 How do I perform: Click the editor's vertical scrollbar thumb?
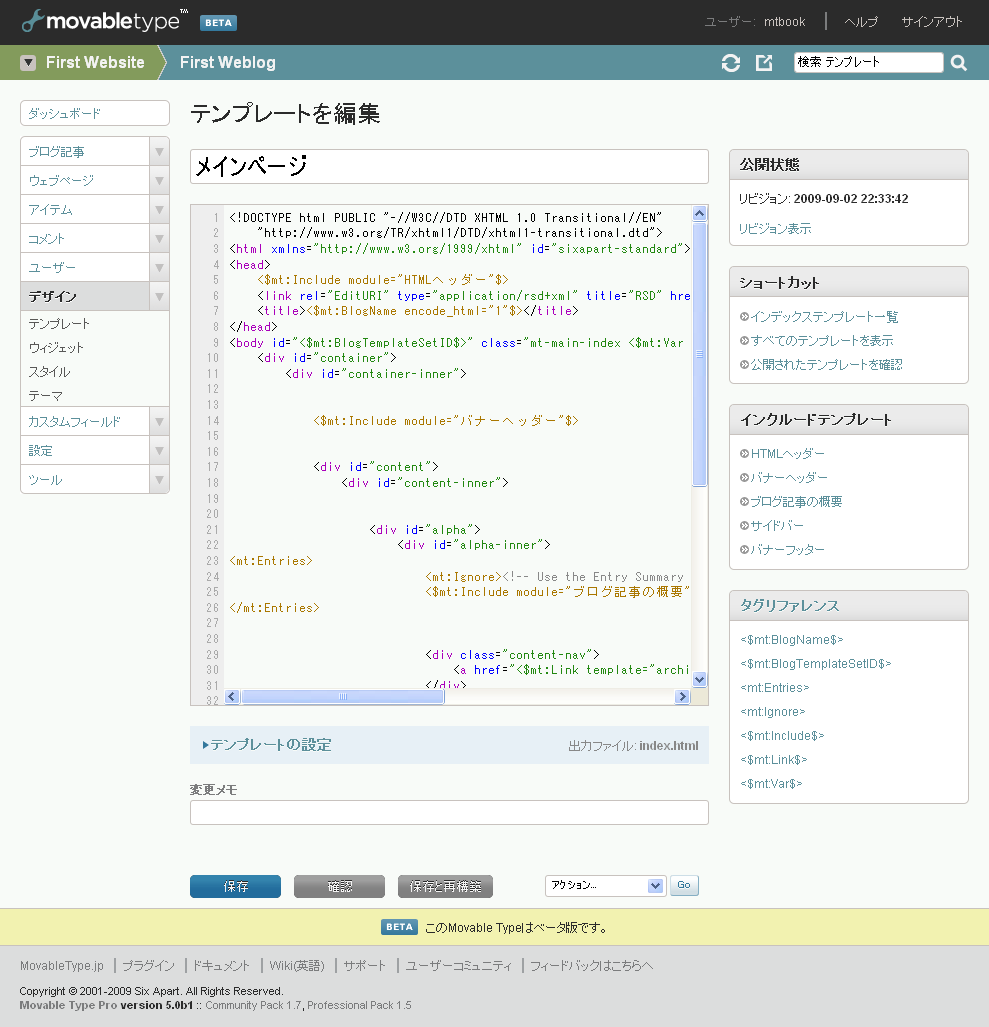coord(700,354)
